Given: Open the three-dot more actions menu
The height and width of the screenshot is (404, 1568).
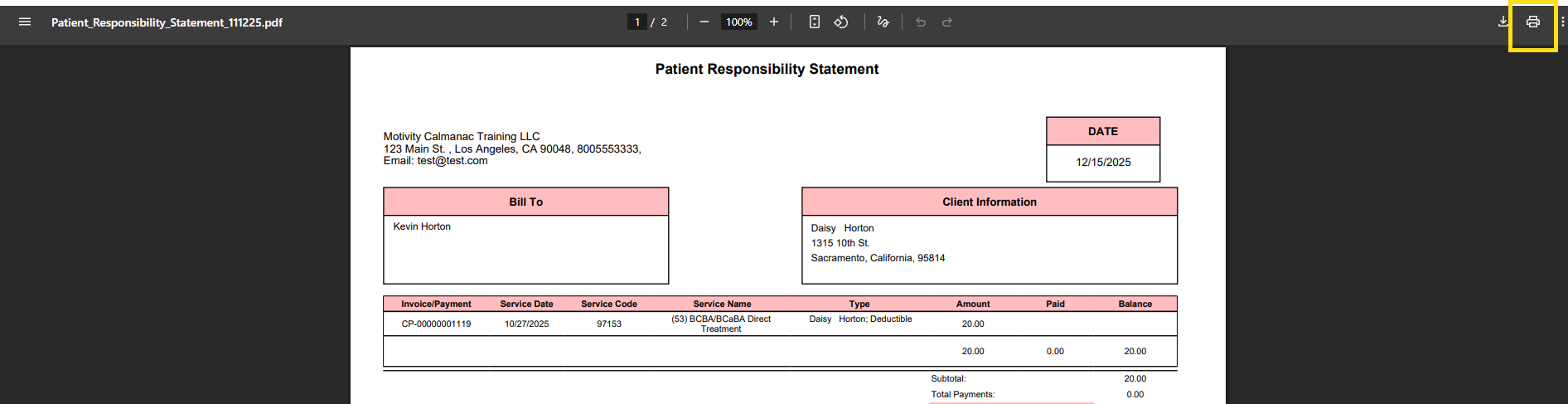Looking at the screenshot, I should (x=1562, y=22).
